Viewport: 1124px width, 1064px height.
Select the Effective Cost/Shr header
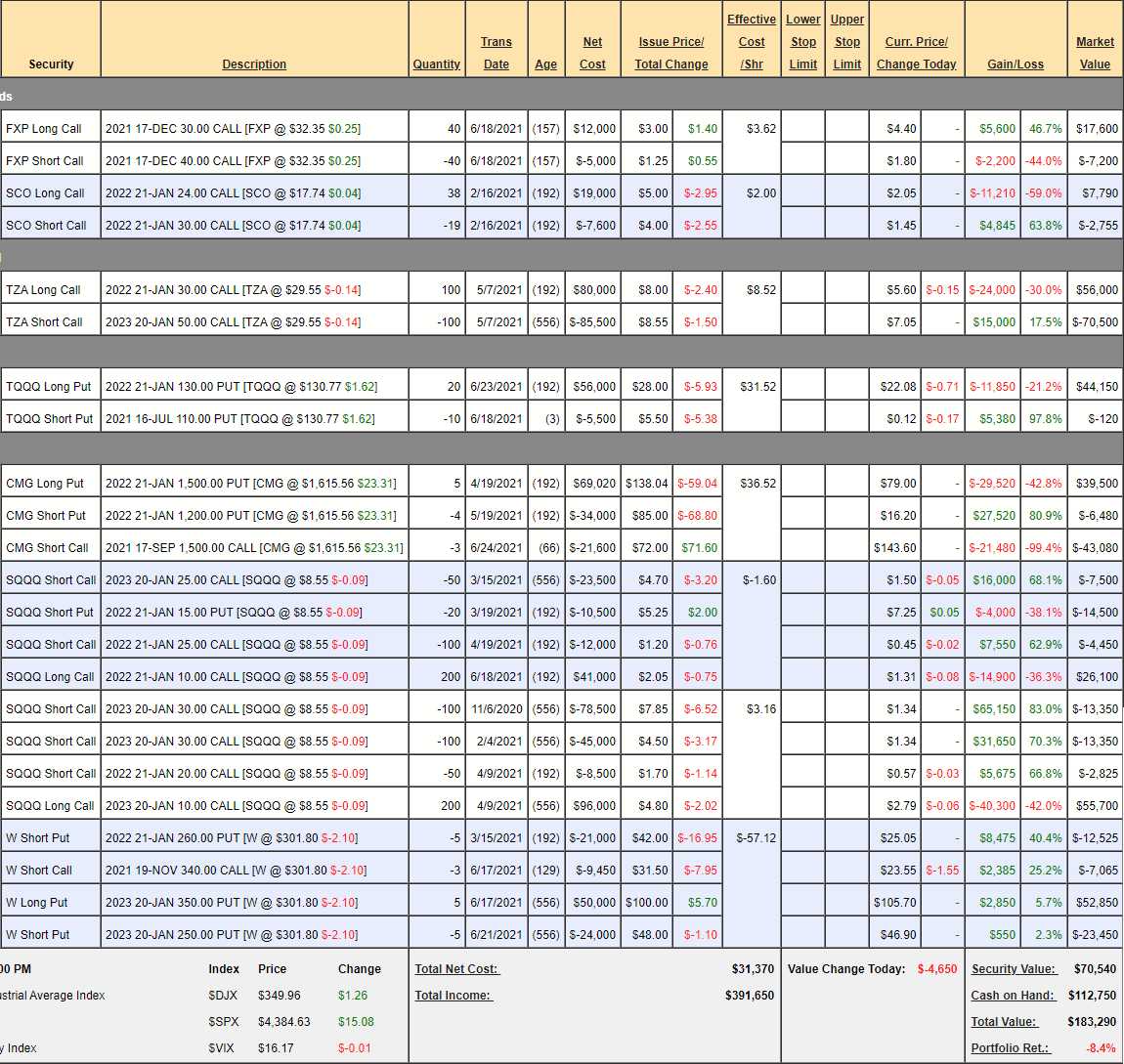(752, 42)
